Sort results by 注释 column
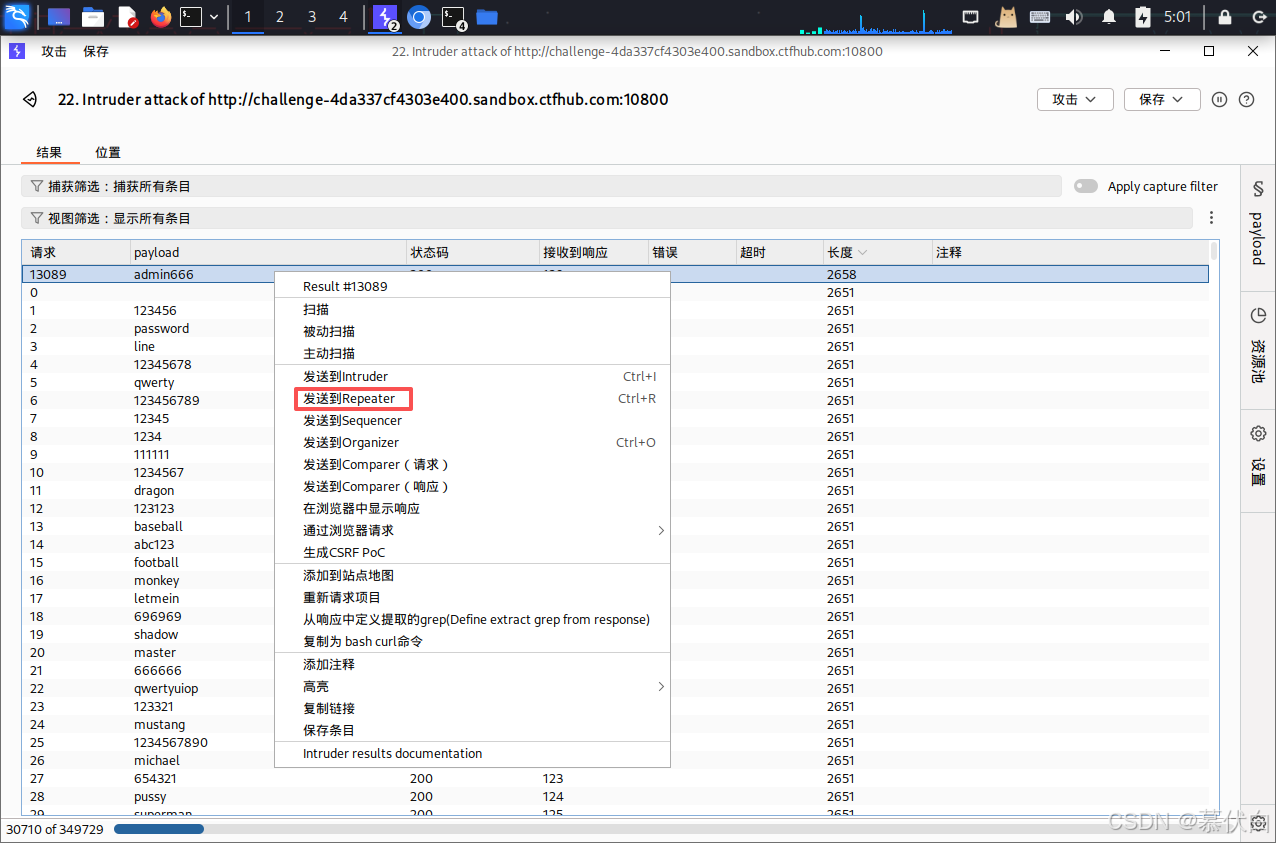Image resolution: width=1276 pixels, height=843 pixels. point(1070,252)
